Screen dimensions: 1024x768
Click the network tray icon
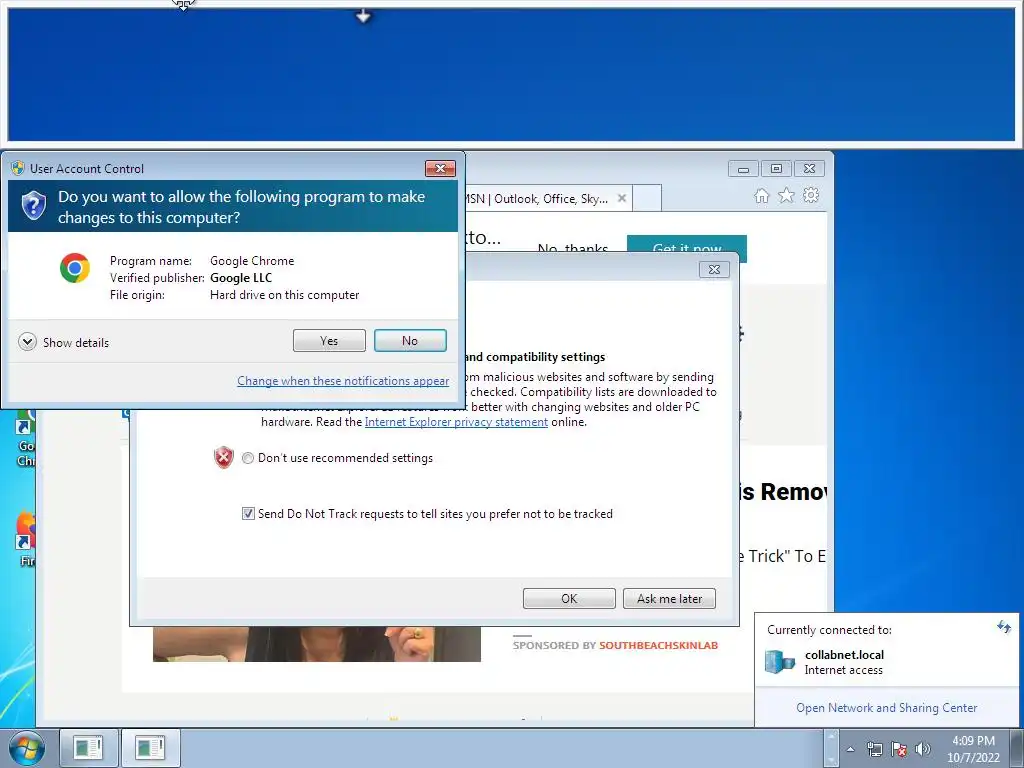[874, 749]
